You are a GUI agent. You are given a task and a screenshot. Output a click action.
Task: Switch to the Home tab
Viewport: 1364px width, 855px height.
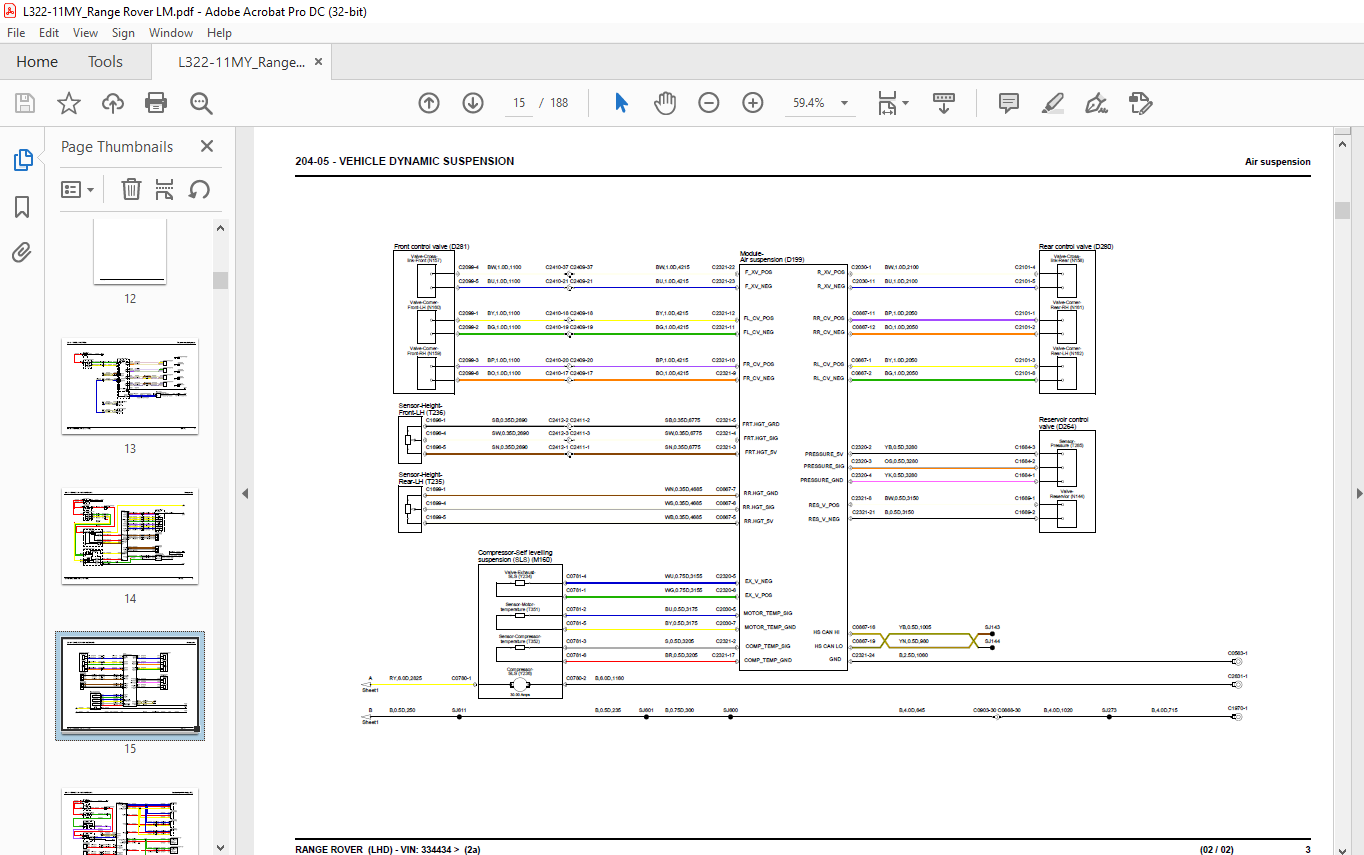(37, 62)
